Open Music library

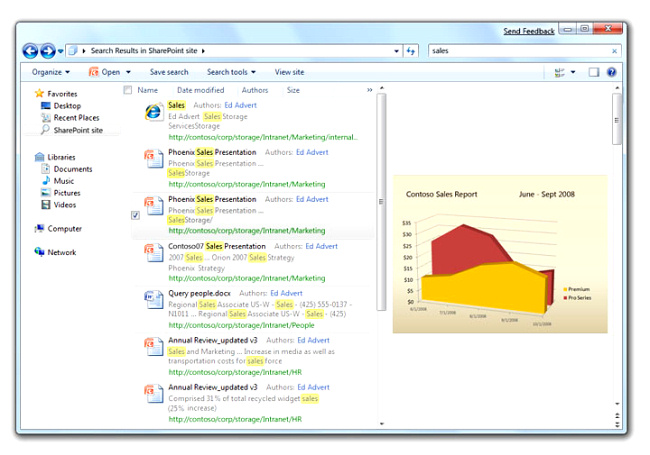(63, 181)
